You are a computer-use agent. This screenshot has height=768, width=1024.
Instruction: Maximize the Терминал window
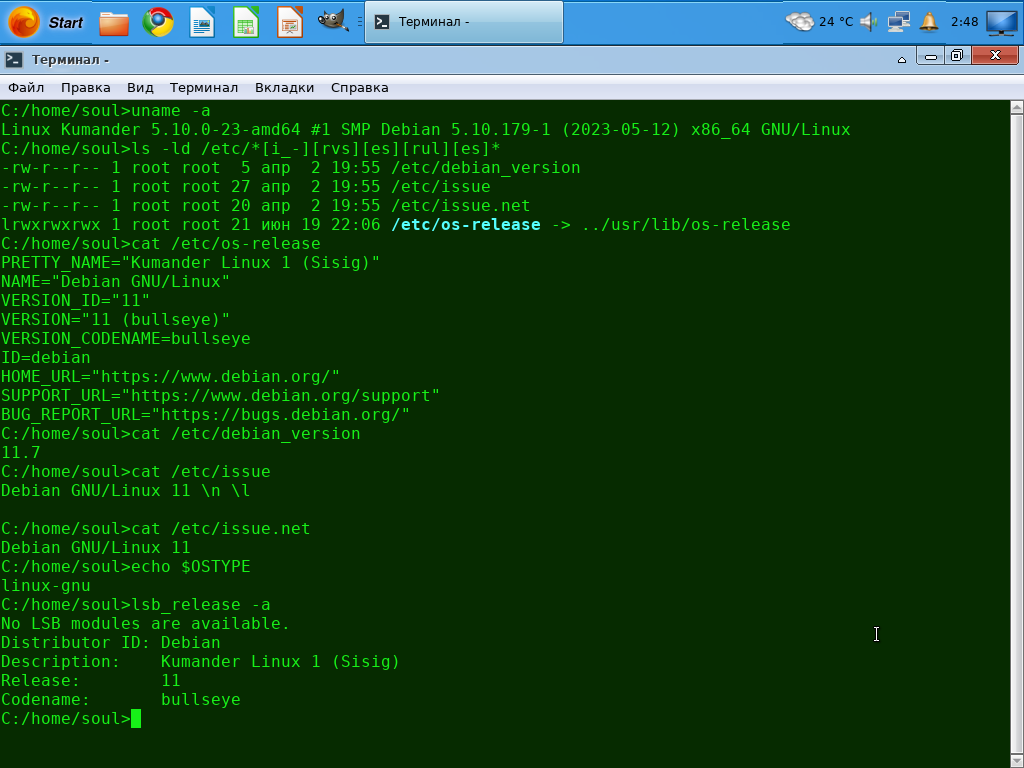957,56
